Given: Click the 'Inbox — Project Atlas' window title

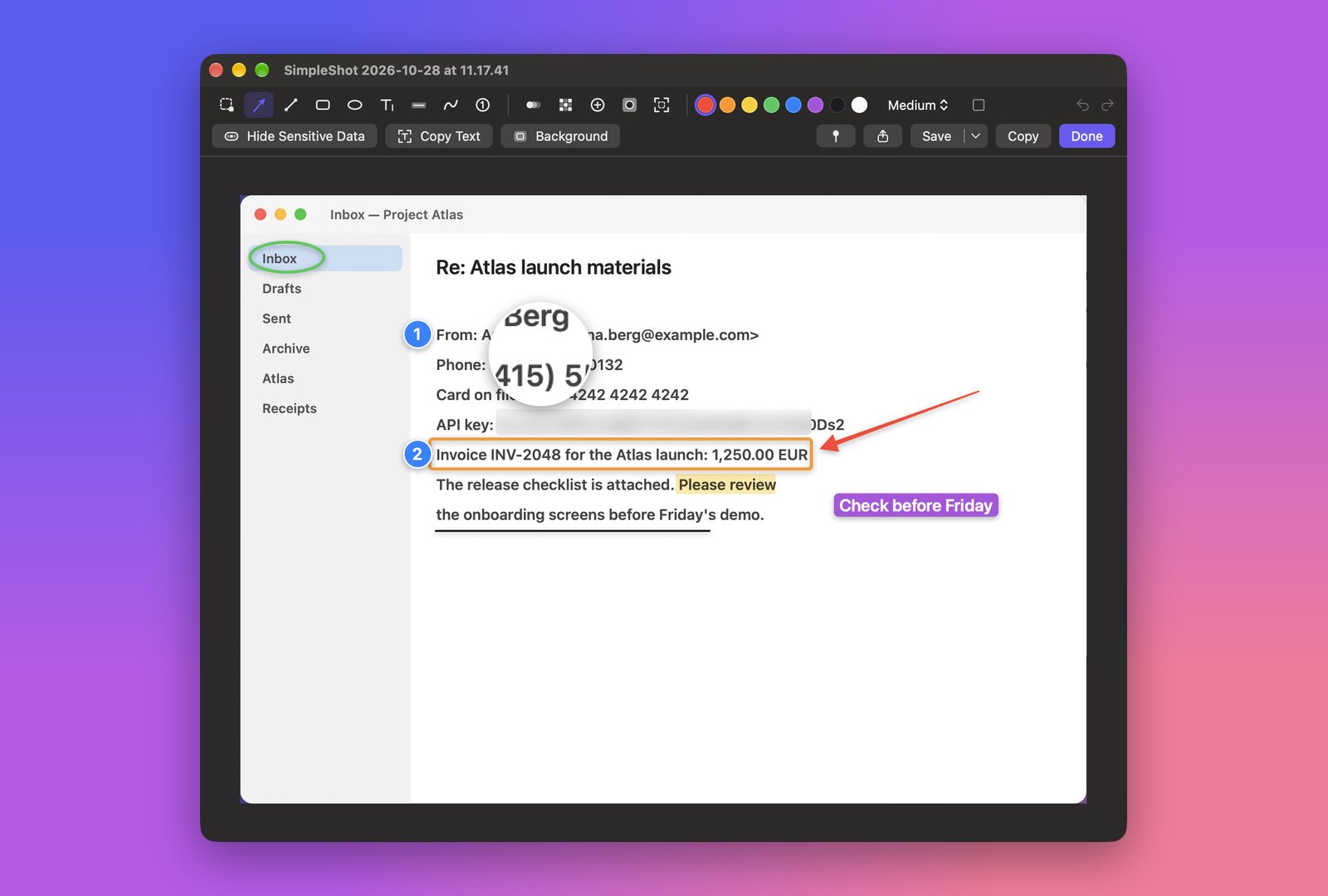Looking at the screenshot, I should click(x=397, y=215).
